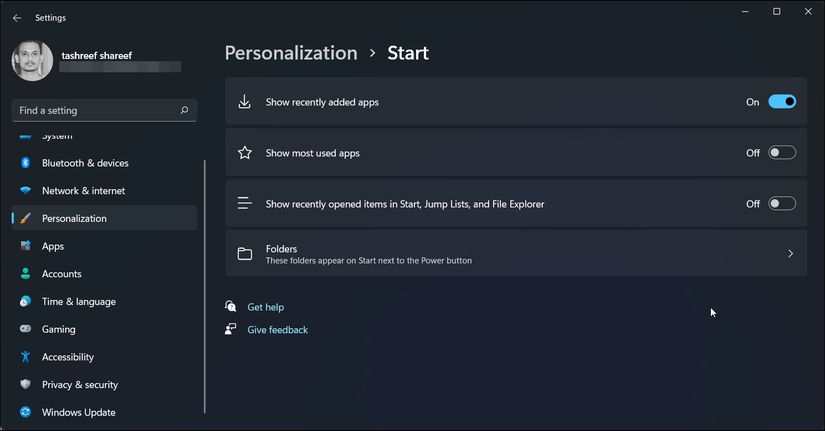The height and width of the screenshot is (431, 825).
Task: Expand Folders with the chevron arrow
Action: [x=790, y=254]
